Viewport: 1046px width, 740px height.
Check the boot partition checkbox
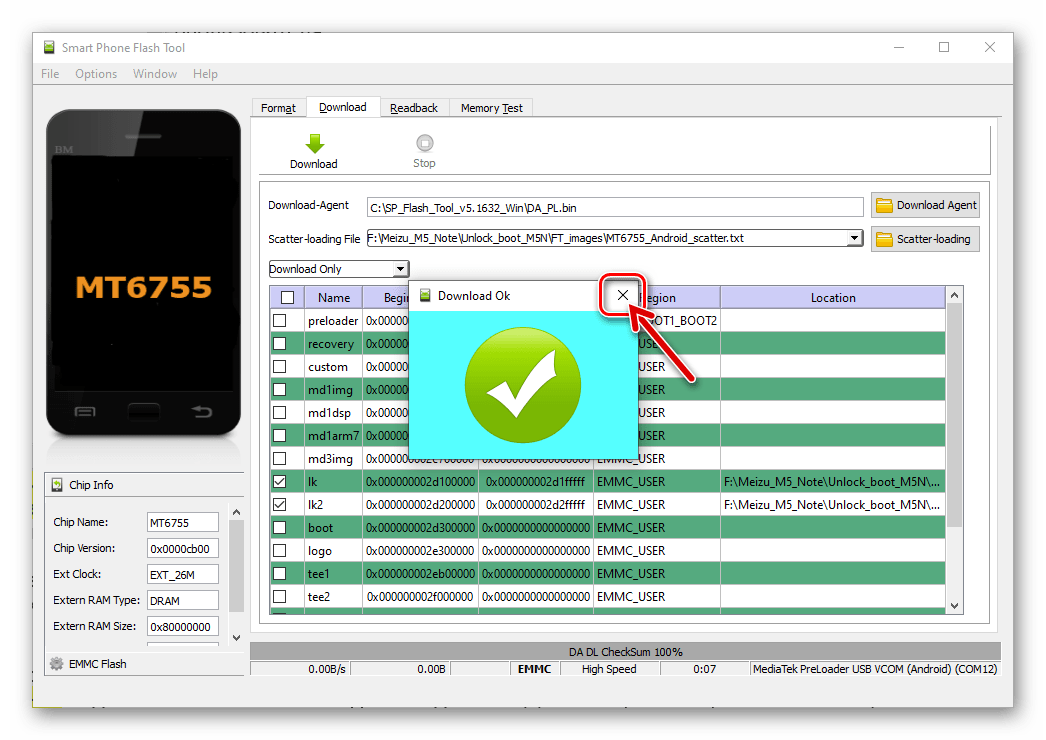click(280, 528)
